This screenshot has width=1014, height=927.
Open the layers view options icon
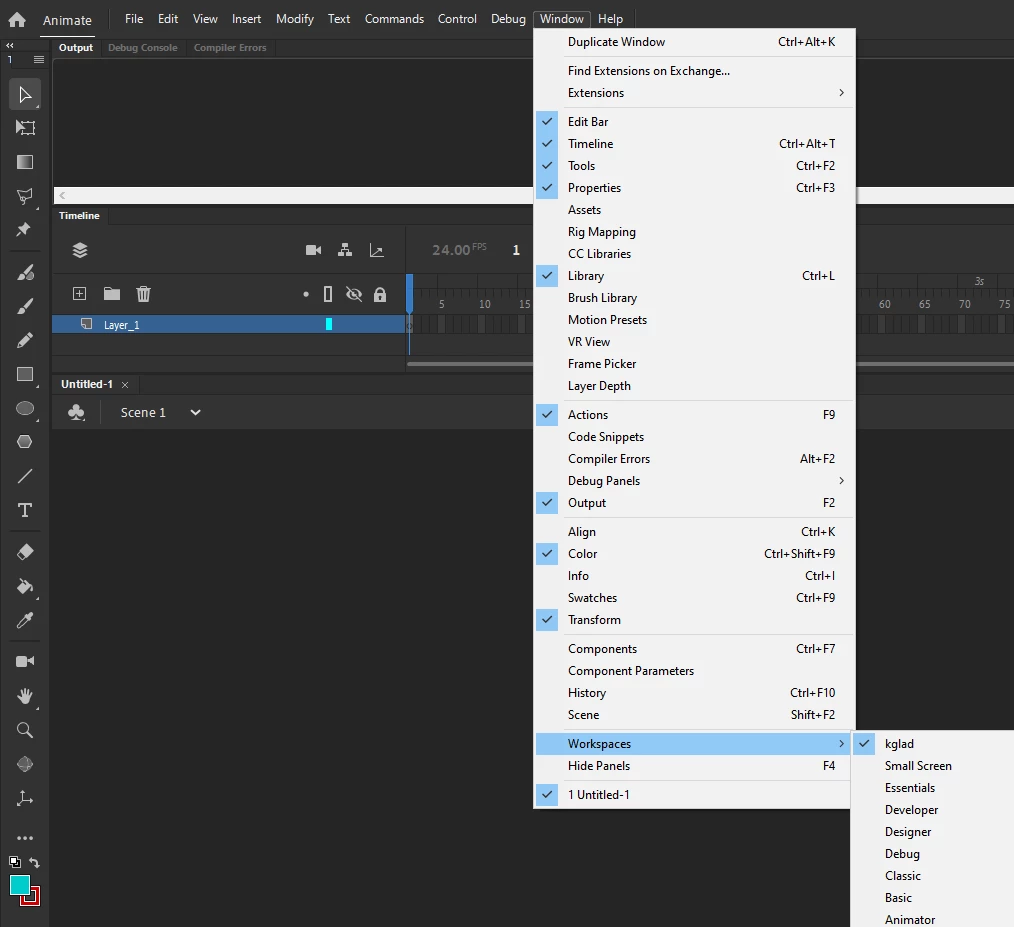tap(80, 250)
